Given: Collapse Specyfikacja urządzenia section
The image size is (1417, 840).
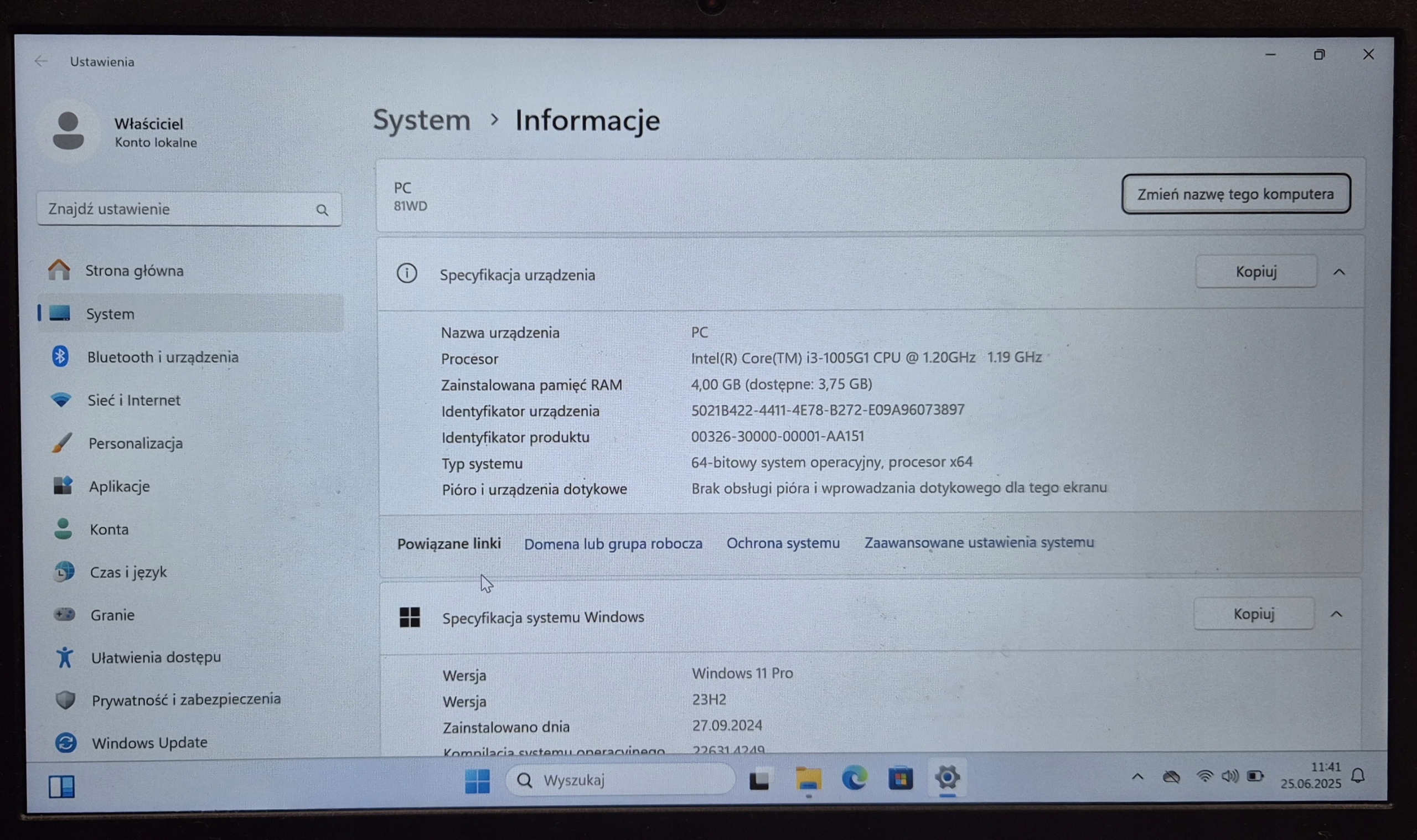Looking at the screenshot, I should [x=1339, y=272].
